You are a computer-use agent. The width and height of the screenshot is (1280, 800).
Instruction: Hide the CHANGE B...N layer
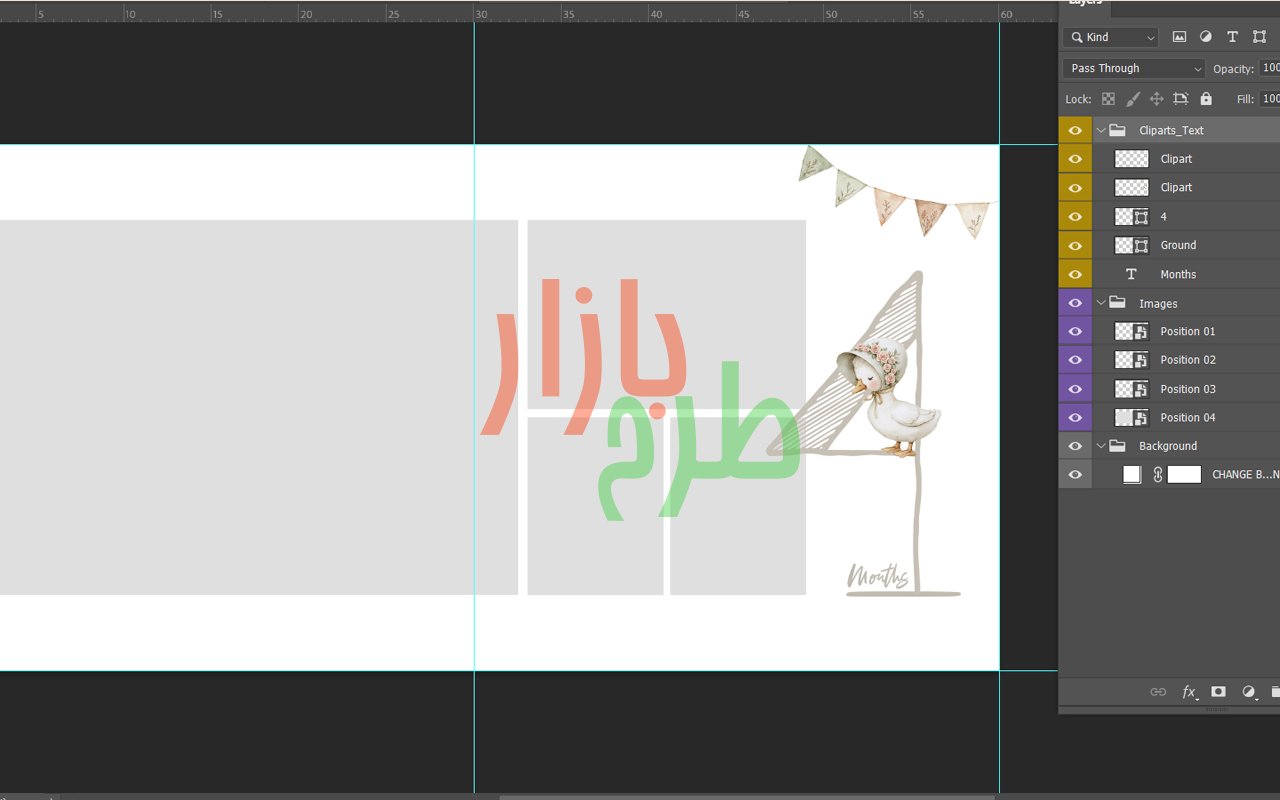point(1075,475)
